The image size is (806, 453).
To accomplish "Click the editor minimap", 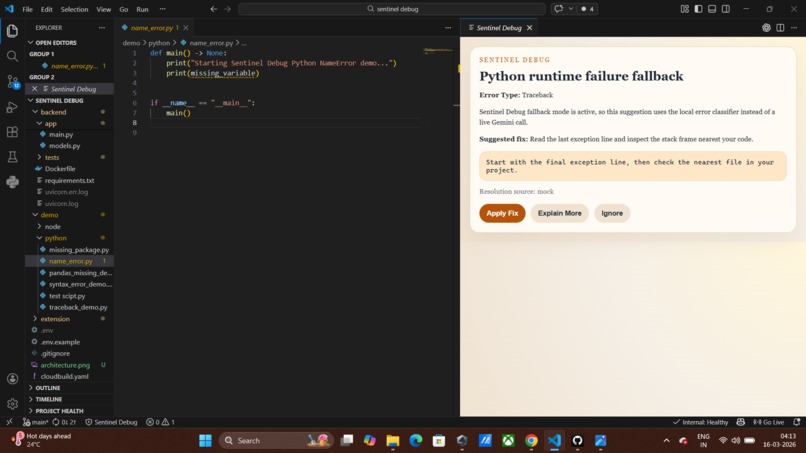I will [438, 50].
